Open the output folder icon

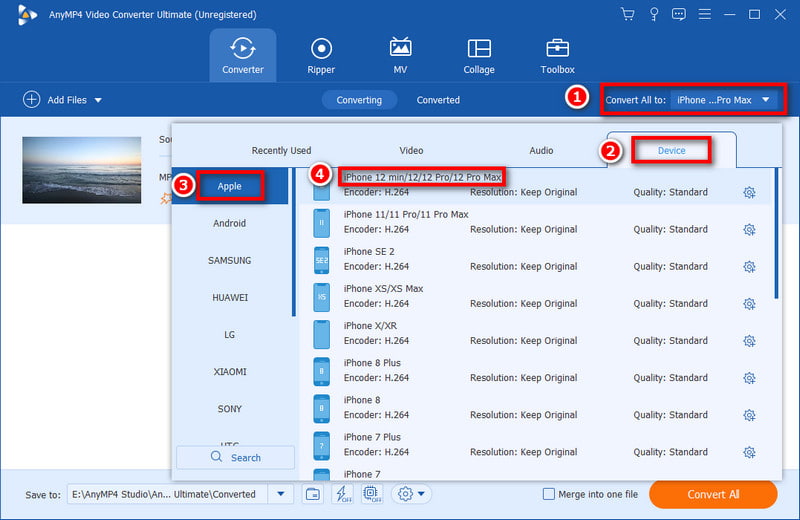click(313, 494)
